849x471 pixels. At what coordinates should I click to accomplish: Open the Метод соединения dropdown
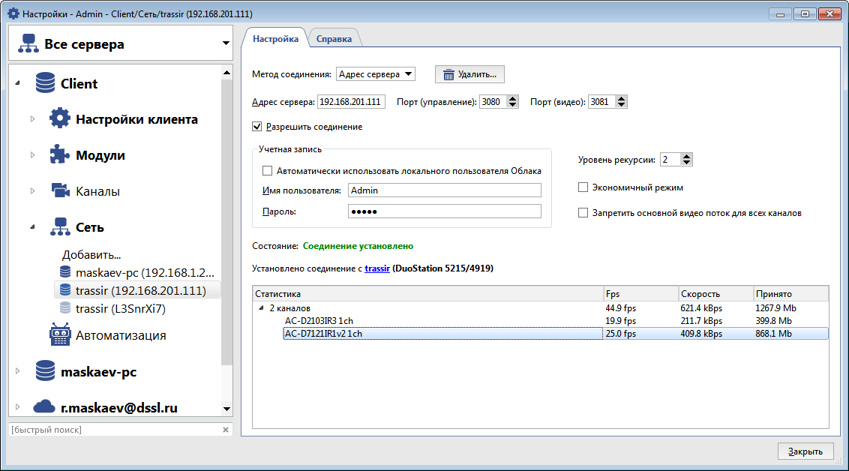click(375, 75)
